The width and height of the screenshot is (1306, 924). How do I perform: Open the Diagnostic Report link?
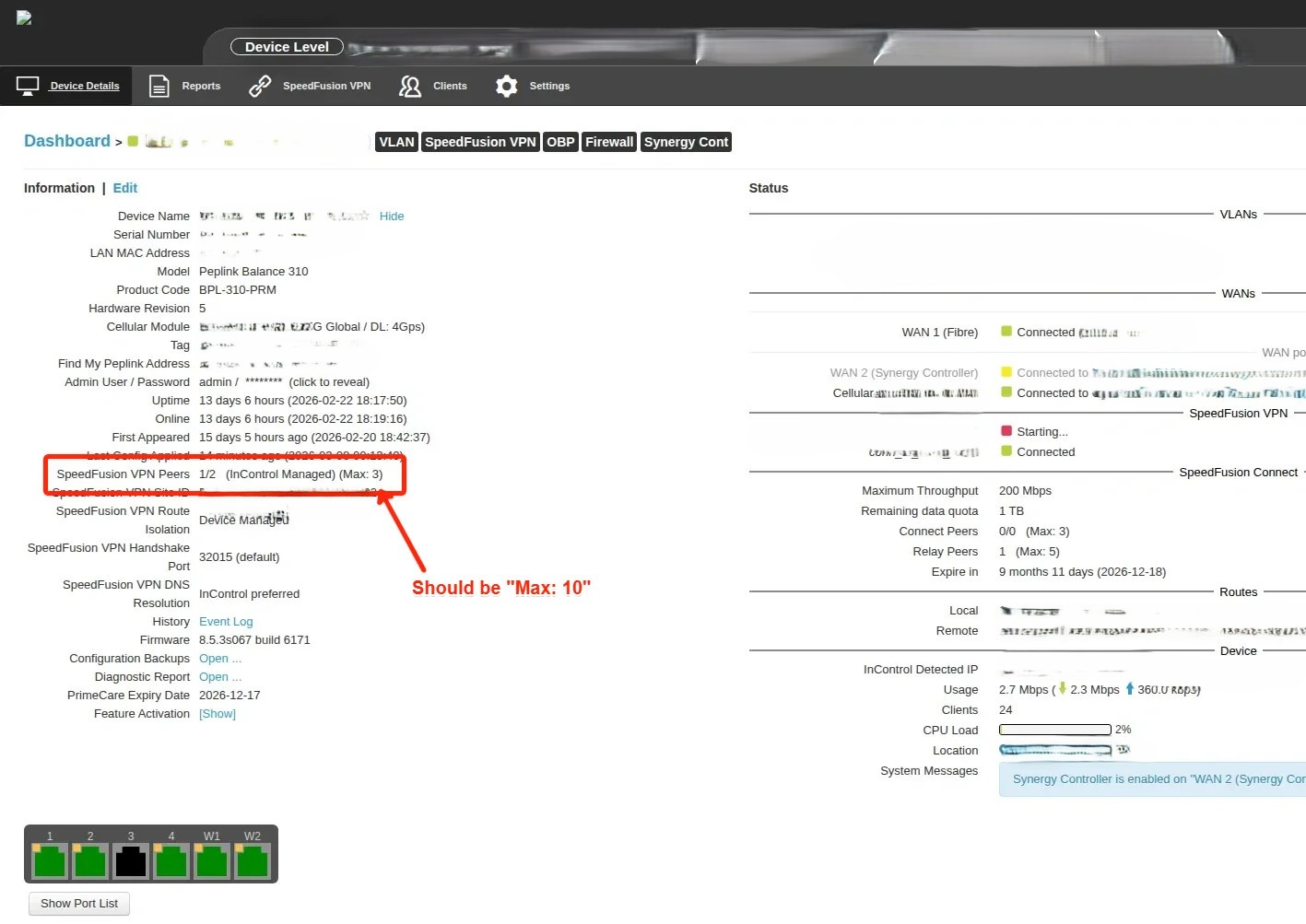[x=219, y=677]
